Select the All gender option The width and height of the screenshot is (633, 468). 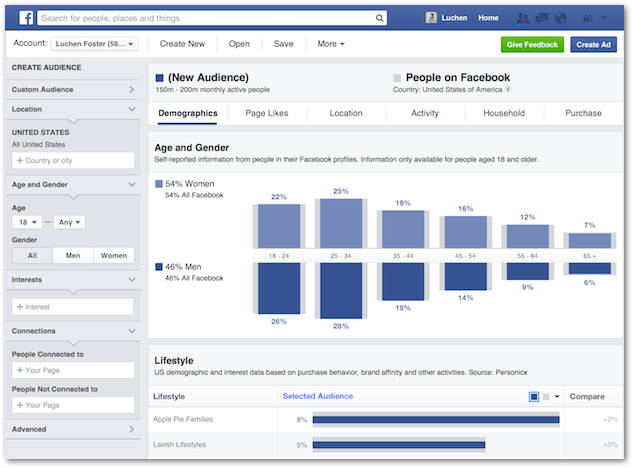[x=32, y=256]
